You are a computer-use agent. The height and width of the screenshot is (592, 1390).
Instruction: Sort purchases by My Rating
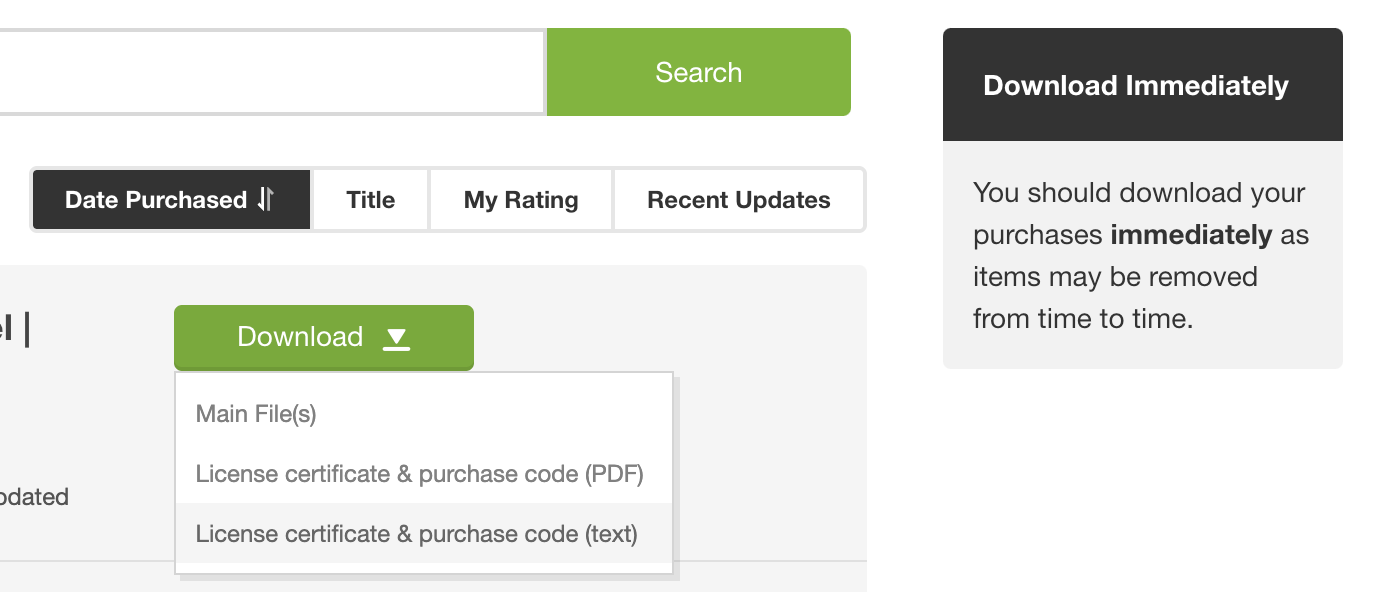pyautogui.click(x=521, y=200)
